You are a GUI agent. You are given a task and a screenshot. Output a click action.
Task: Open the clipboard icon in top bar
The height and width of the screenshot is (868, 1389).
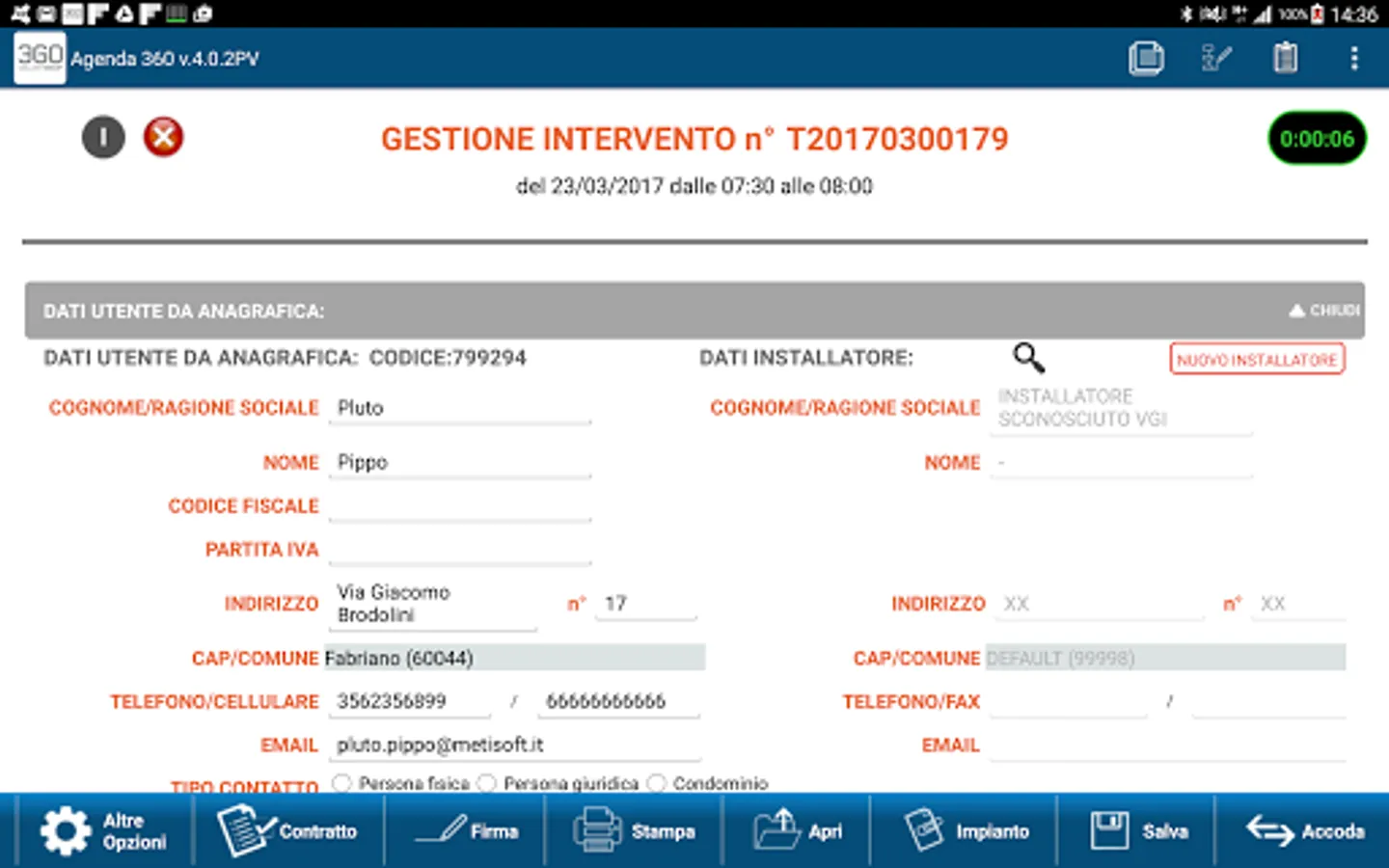click(1285, 58)
